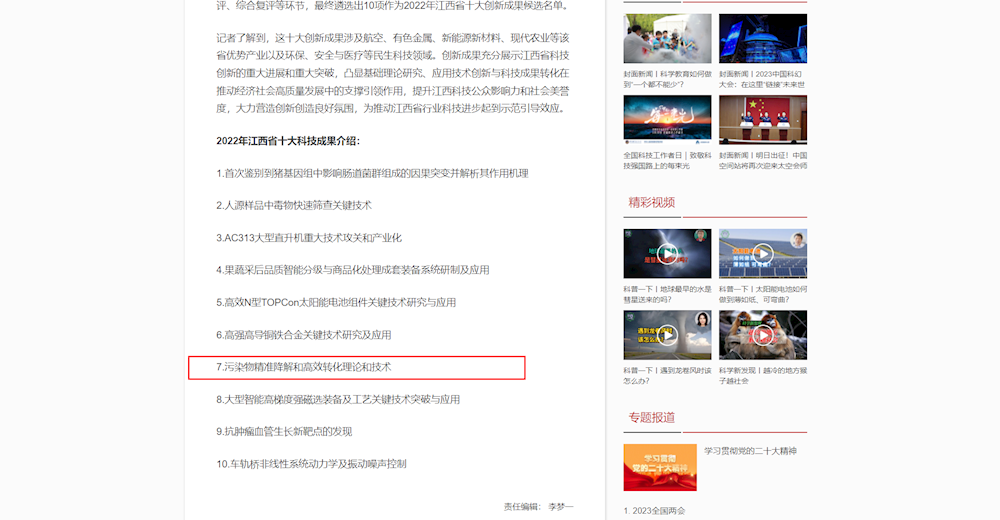
Task: Open the astronauts press conference thumbnail
Action: pos(762,120)
